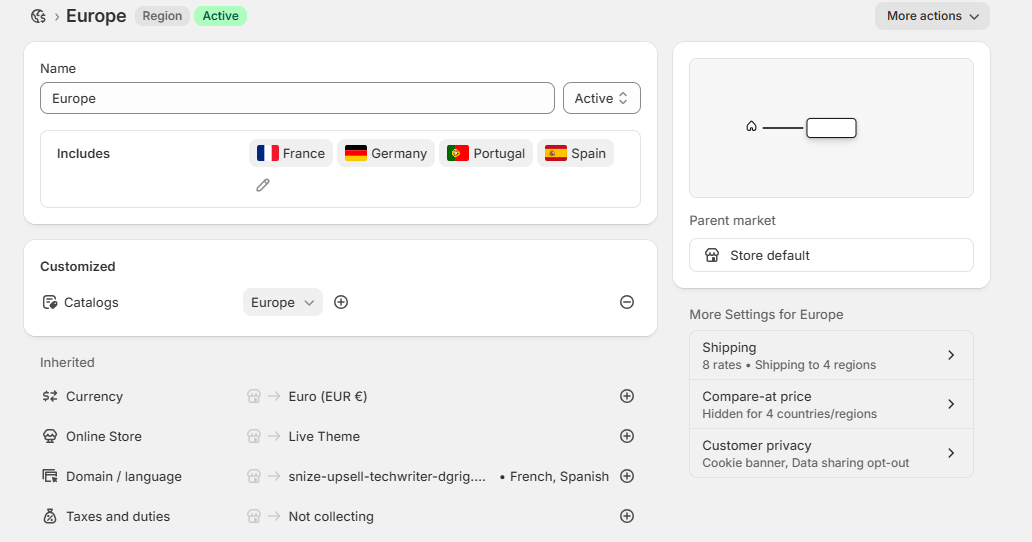1032x542 pixels.
Task: Customize Online Store with its plus icon
Action: [627, 436]
